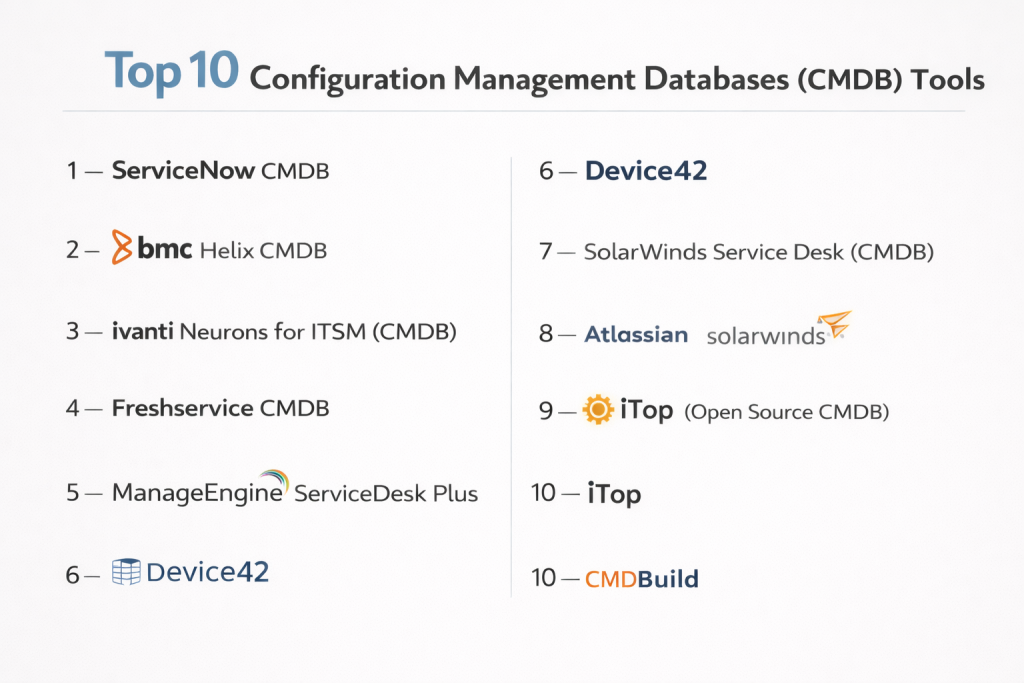This screenshot has width=1024, height=683.
Task: Click the Atlassian label
Action: coord(636,334)
